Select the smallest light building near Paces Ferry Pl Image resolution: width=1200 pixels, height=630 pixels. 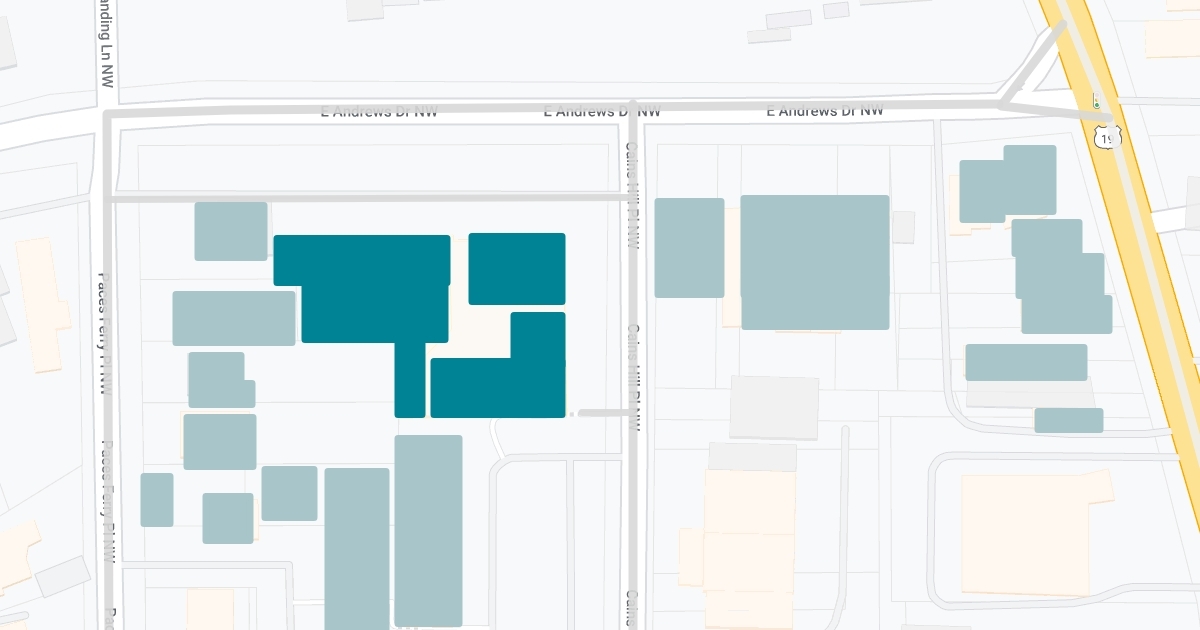(157, 499)
